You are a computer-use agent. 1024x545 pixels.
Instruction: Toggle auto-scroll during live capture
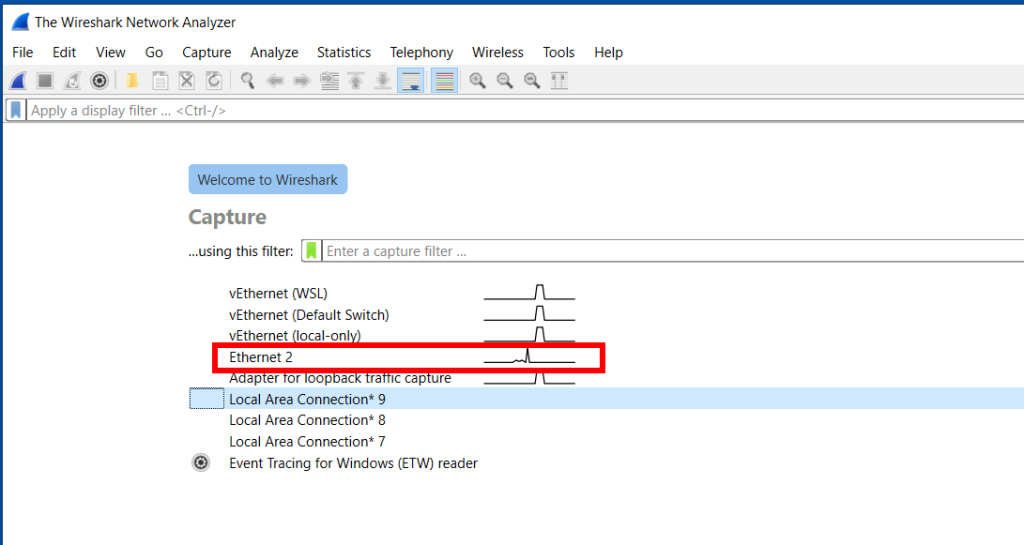(410, 81)
